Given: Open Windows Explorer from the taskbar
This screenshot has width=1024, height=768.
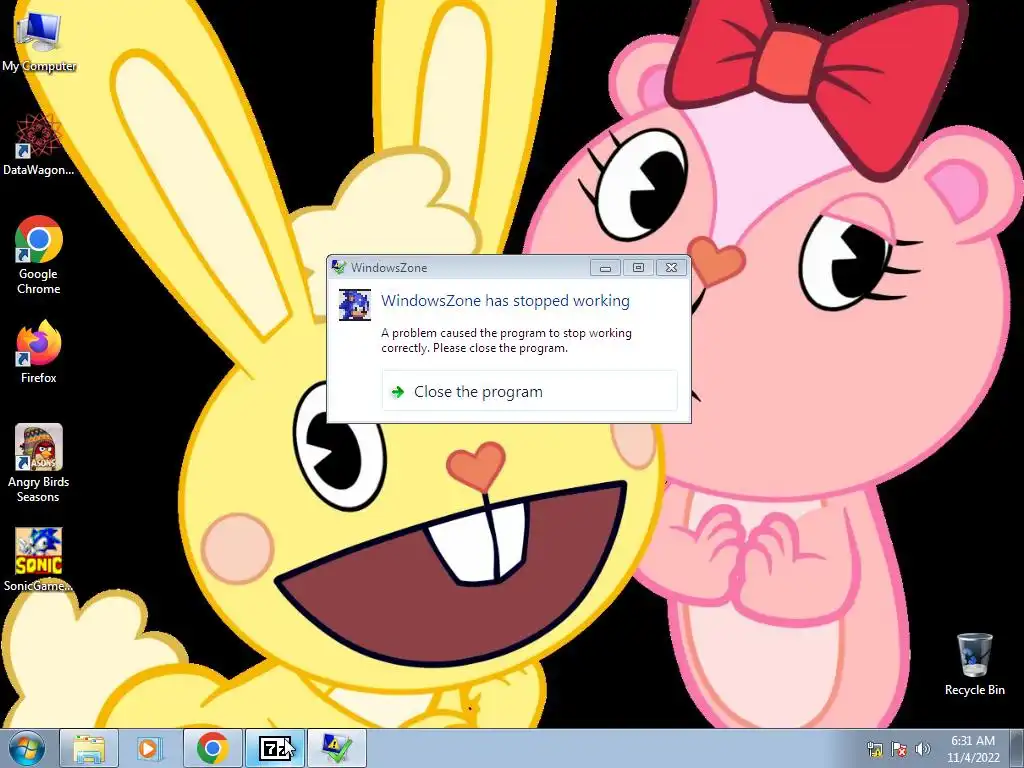Looking at the screenshot, I should (89, 748).
